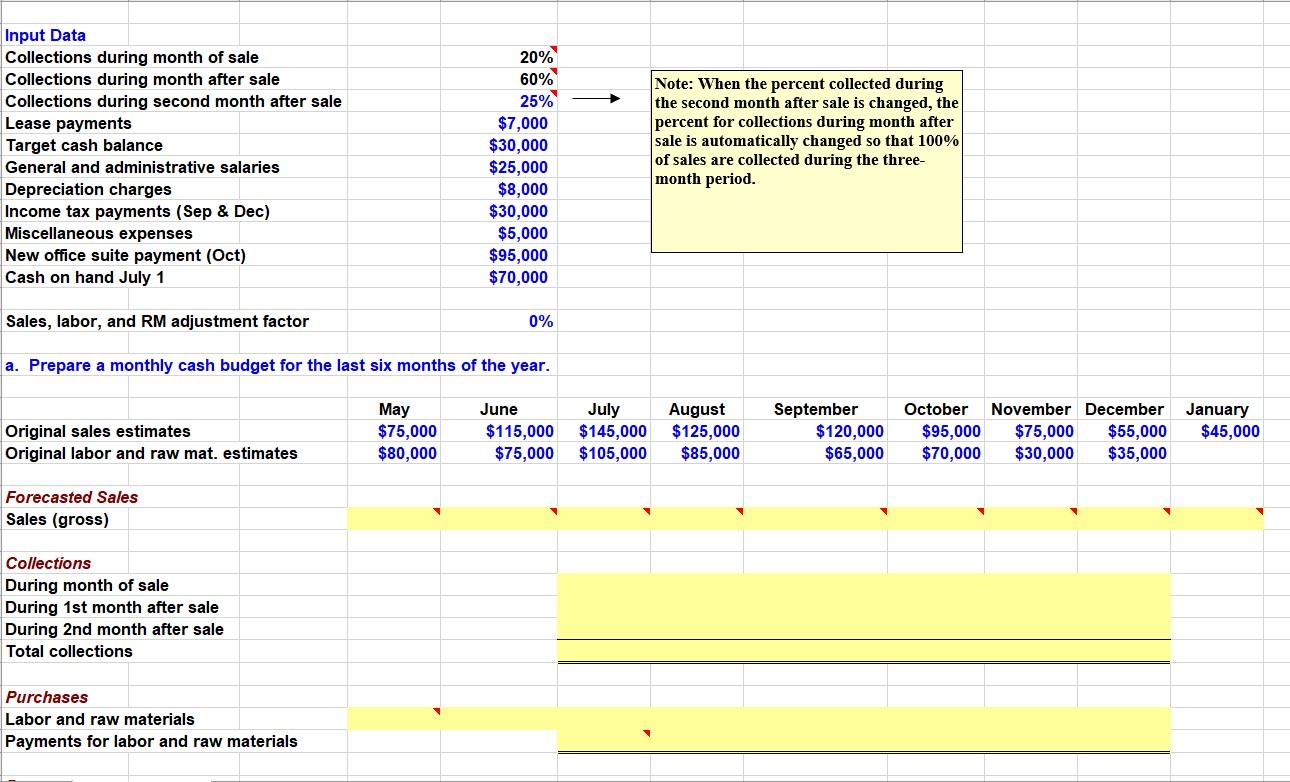Click "Original labor and raw mat. estimates" label
Viewport: 1290px width, 782px height.
(x=151, y=453)
